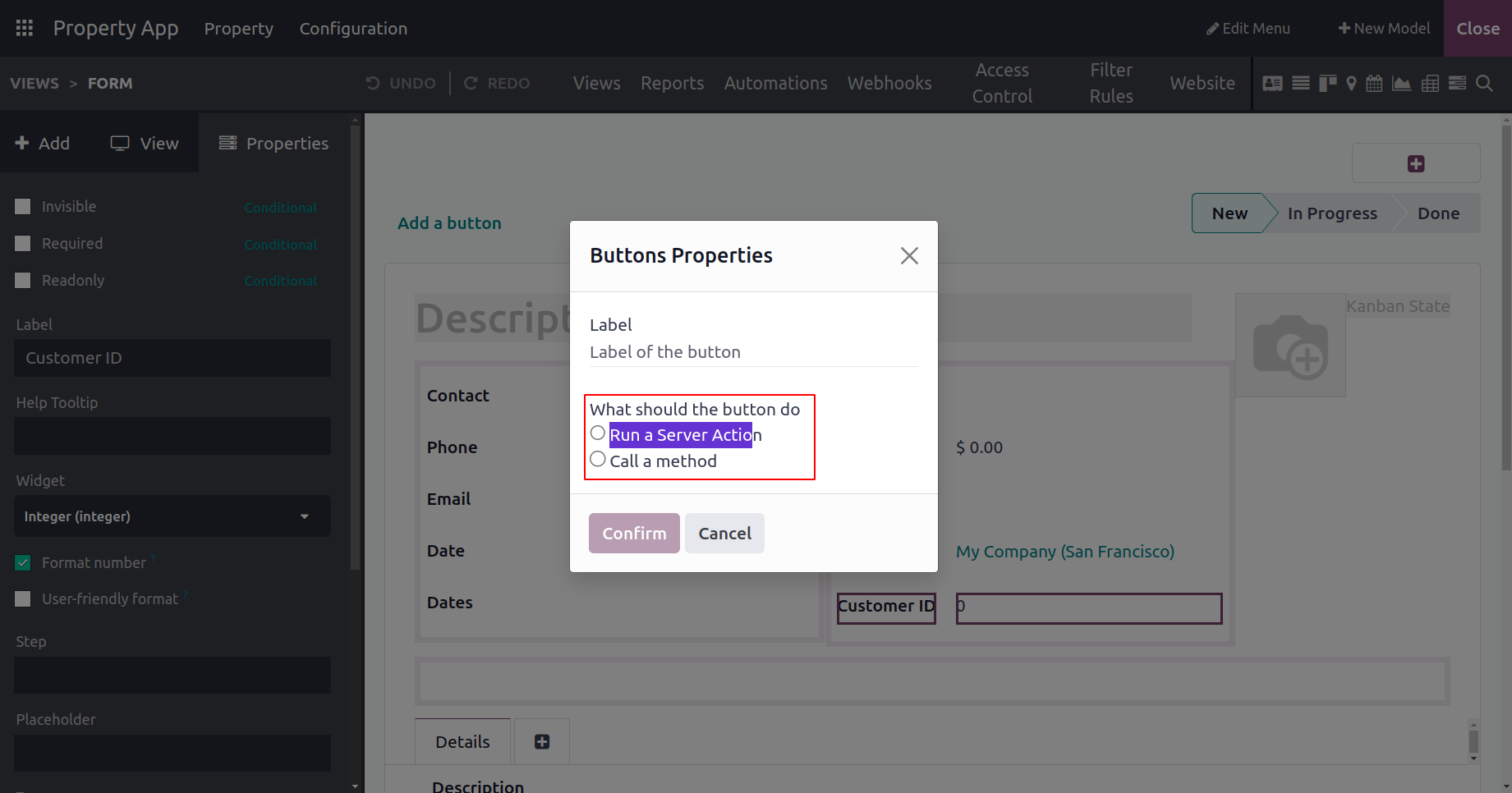Screen dimensions: 1512x793
Task: Open the Map view icon
Action: click(1351, 83)
